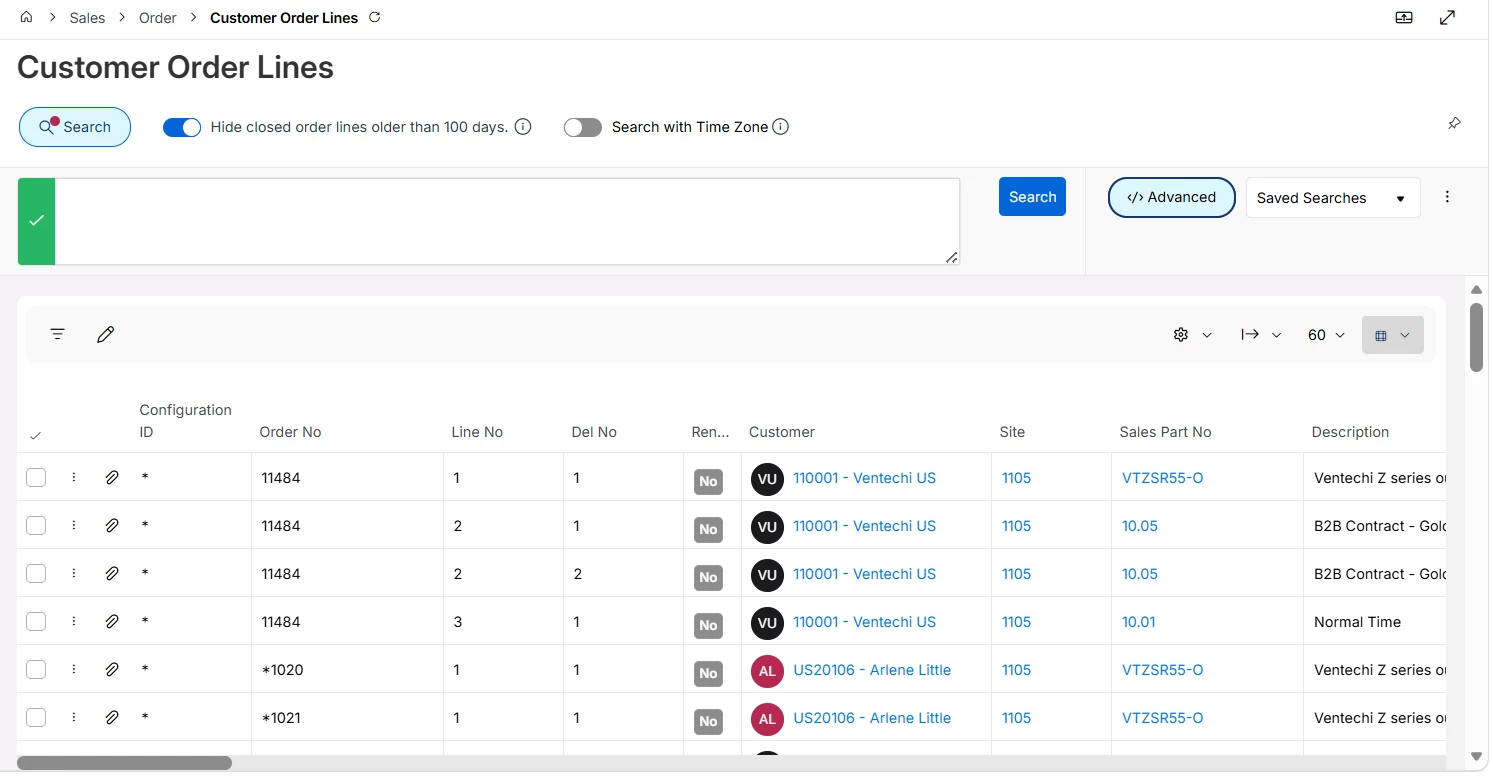1493x776 pixels.
Task: Open the page size 60 dropdown
Action: [x=1326, y=335]
